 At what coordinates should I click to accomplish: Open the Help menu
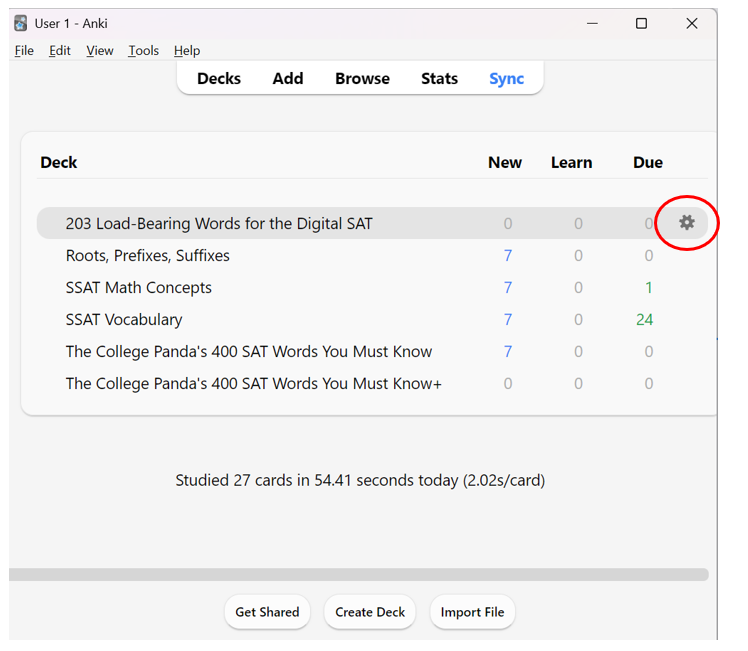187,51
